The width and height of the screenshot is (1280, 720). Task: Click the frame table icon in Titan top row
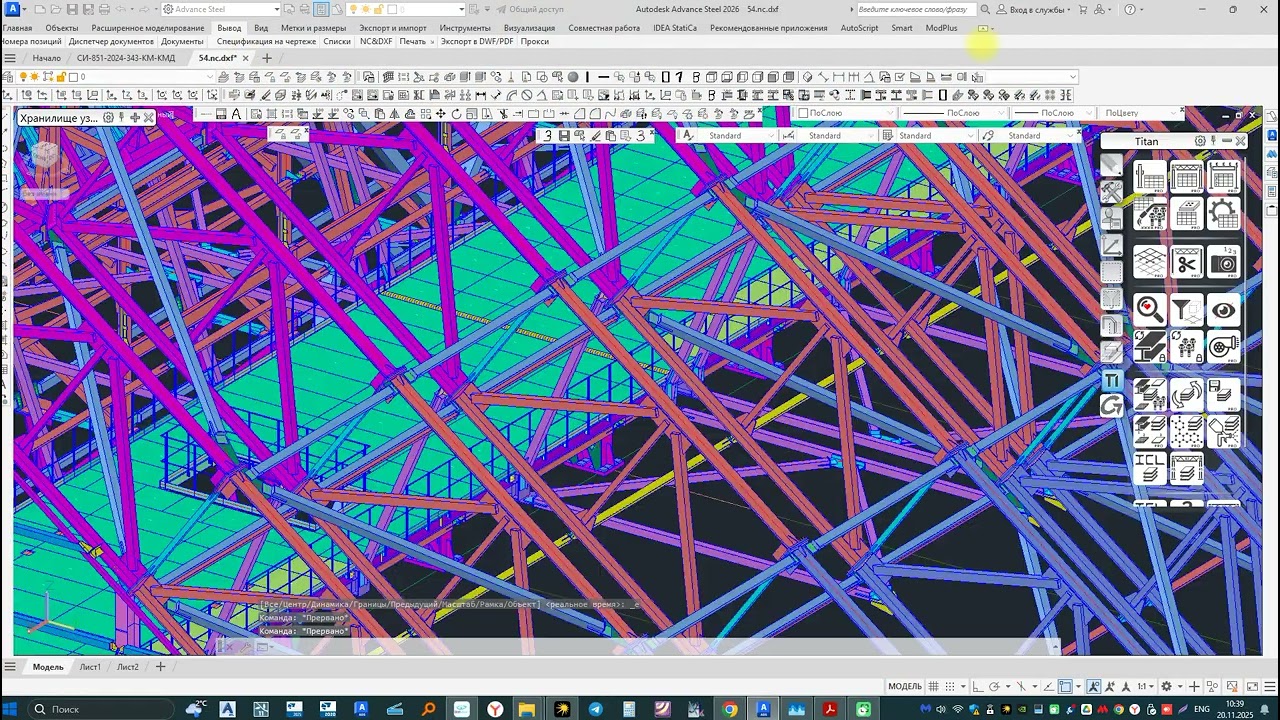[1187, 177]
